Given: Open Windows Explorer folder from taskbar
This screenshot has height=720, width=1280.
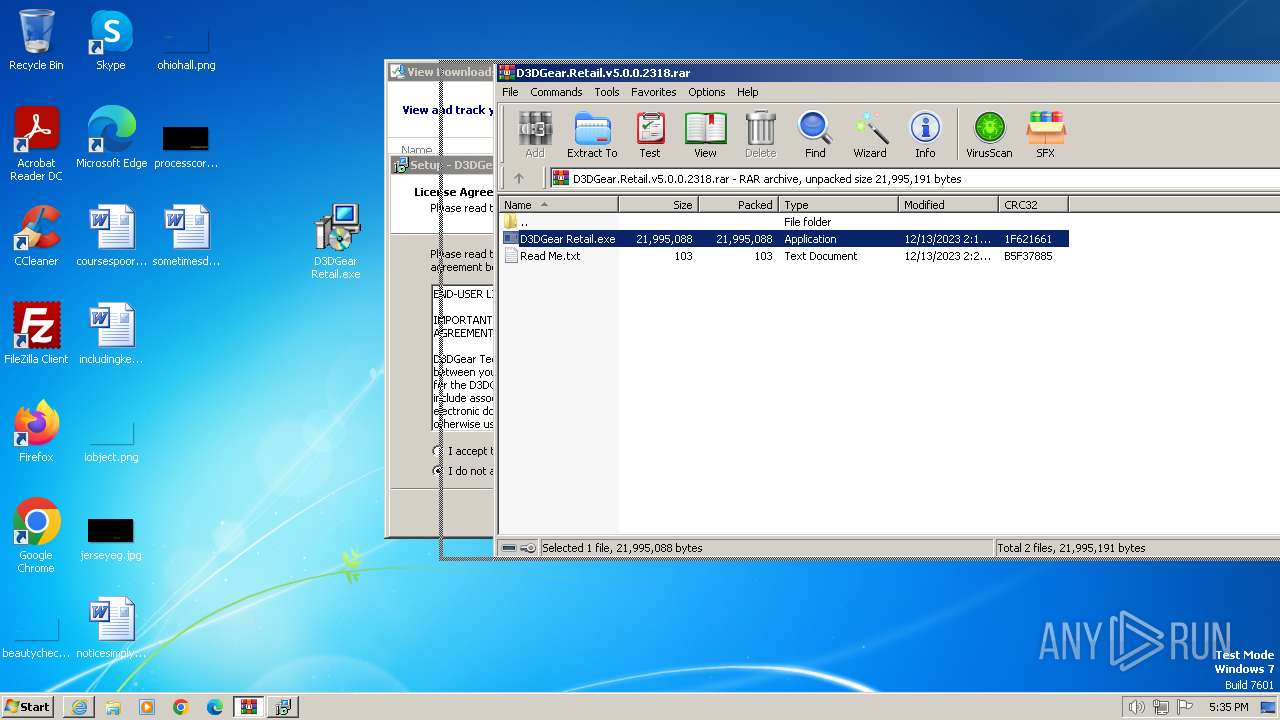Looking at the screenshot, I should click(x=113, y=707).
